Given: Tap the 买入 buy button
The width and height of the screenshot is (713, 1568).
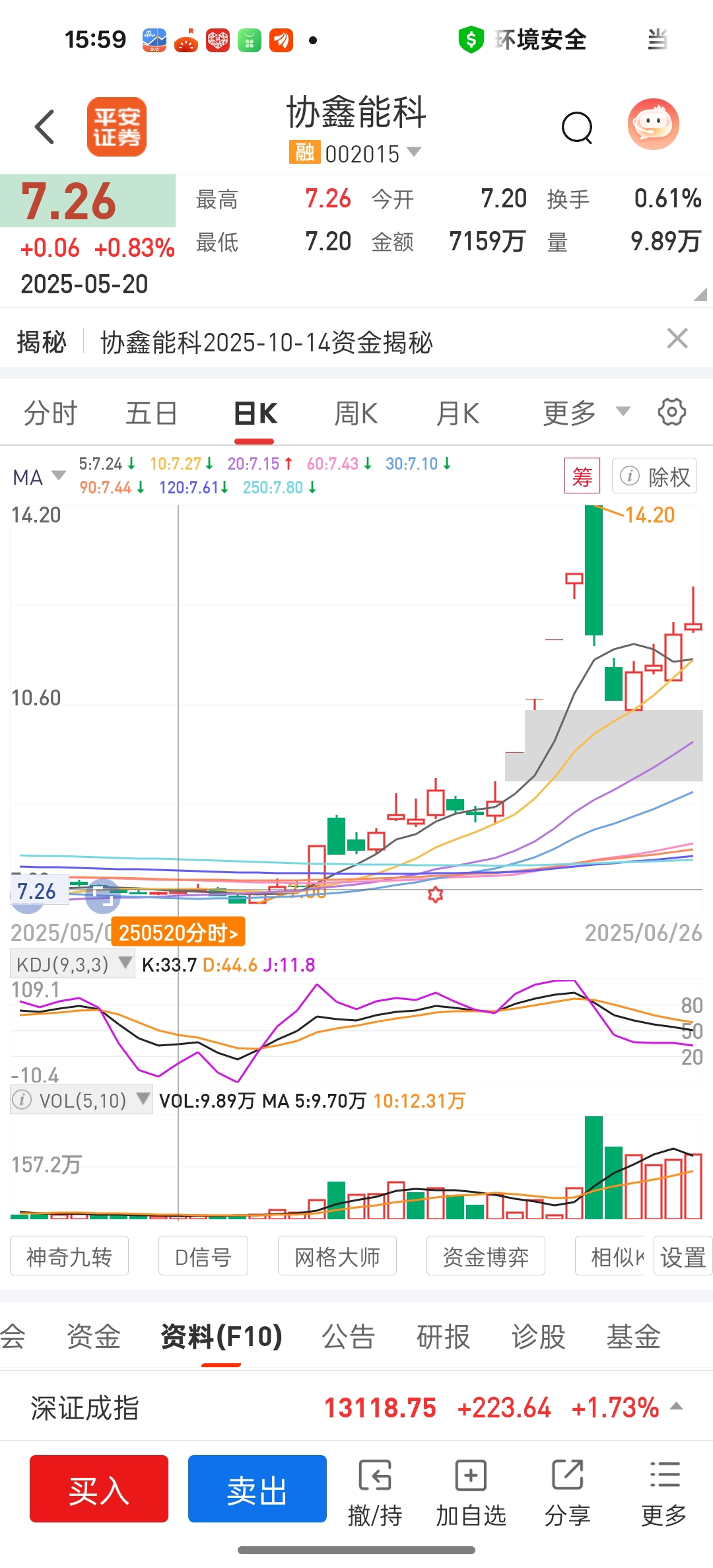Looking at the screenshot, I should tap(99, 1489).
